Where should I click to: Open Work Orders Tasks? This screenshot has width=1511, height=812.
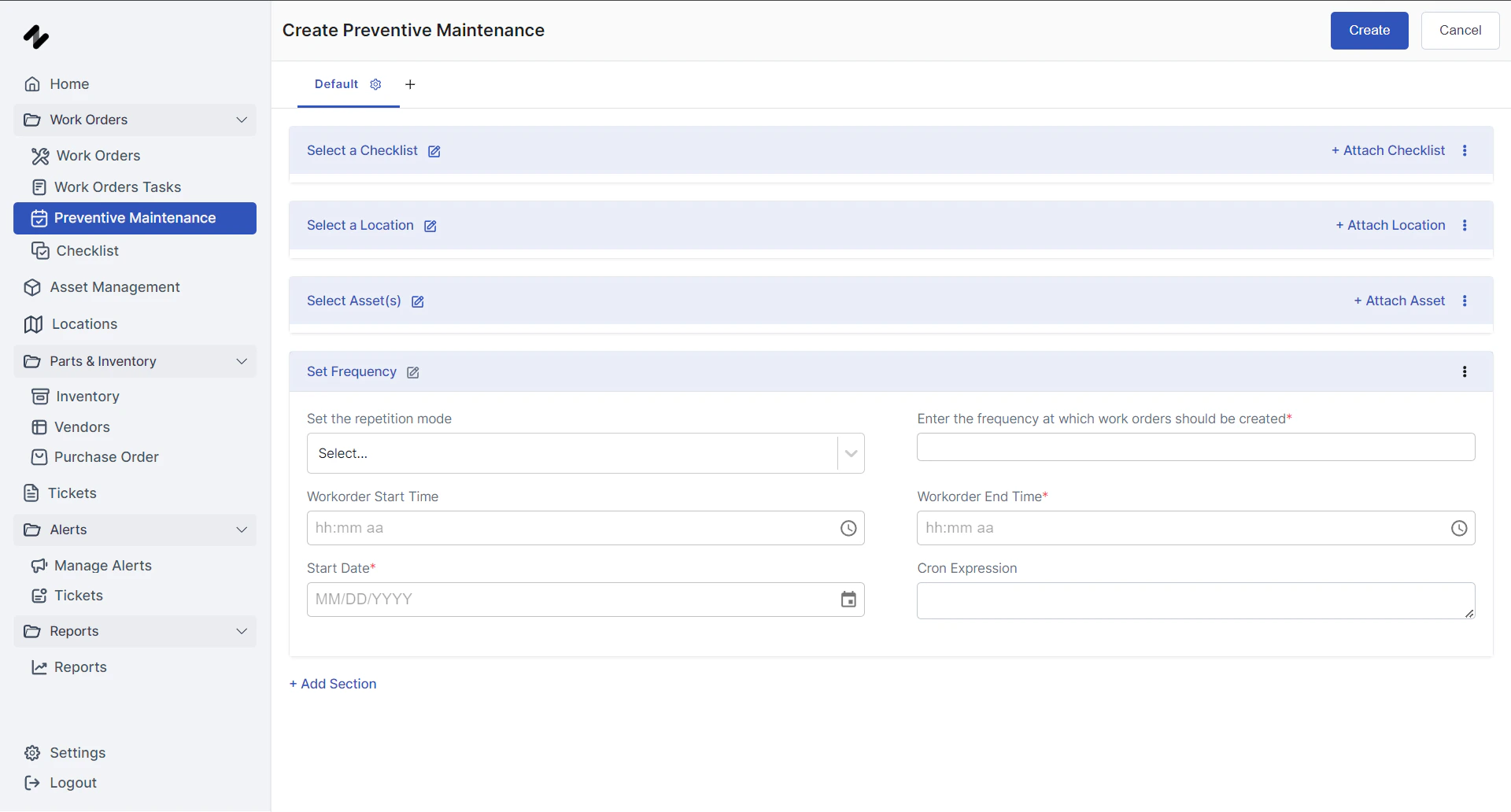135,187
